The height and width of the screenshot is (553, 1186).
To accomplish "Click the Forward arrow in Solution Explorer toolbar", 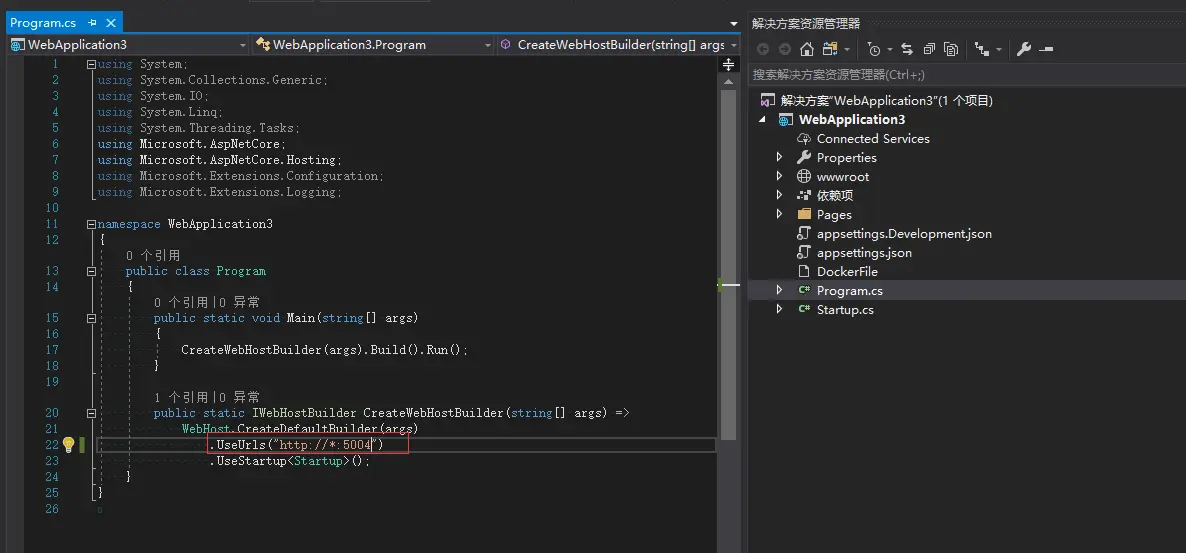I will [784, 49].
